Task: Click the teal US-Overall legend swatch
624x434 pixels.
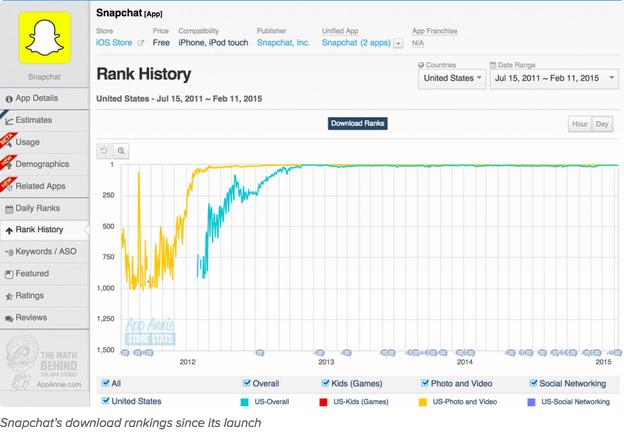Action: (x=244, y=402)
